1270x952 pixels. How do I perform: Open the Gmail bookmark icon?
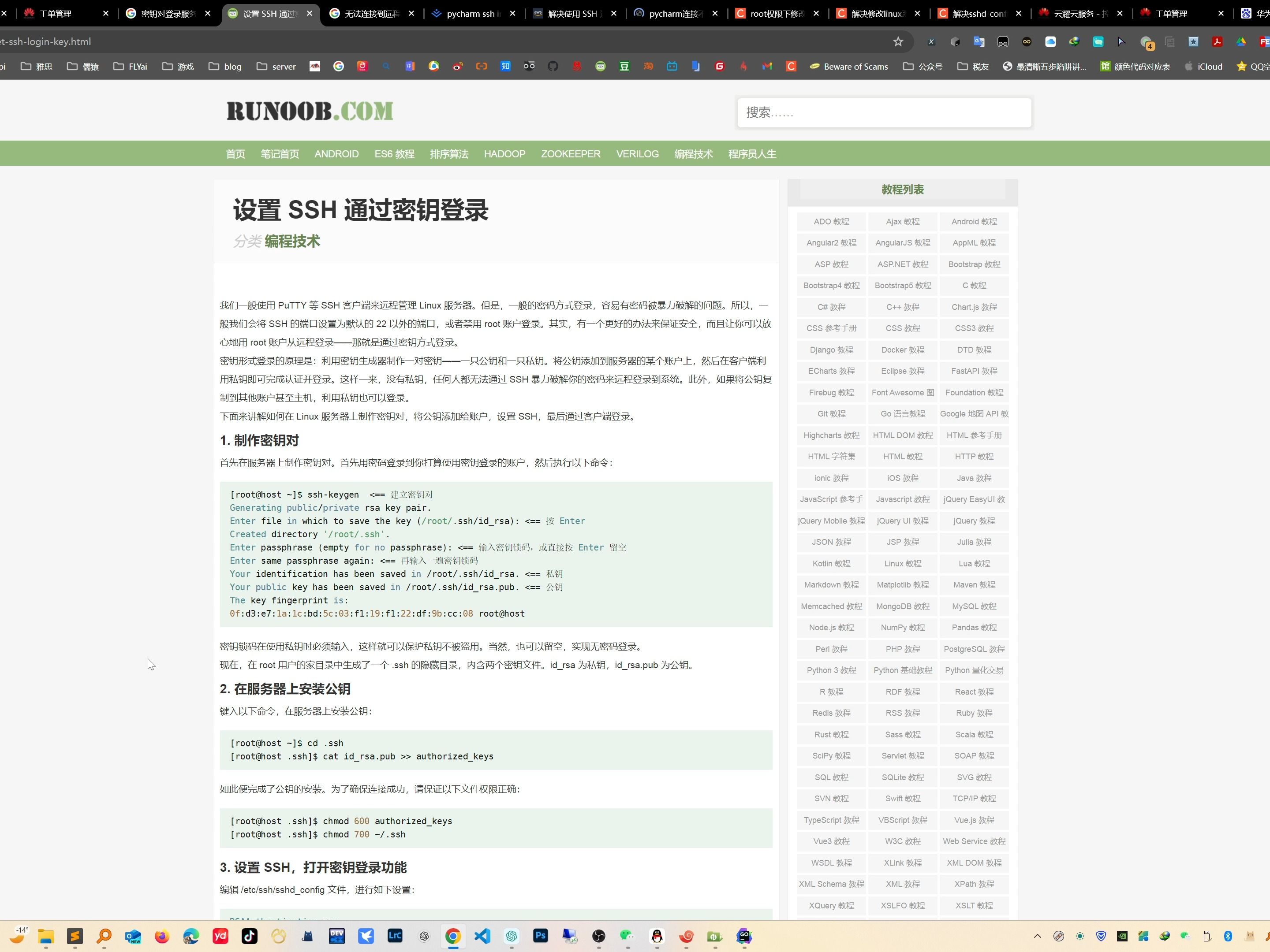767,67
